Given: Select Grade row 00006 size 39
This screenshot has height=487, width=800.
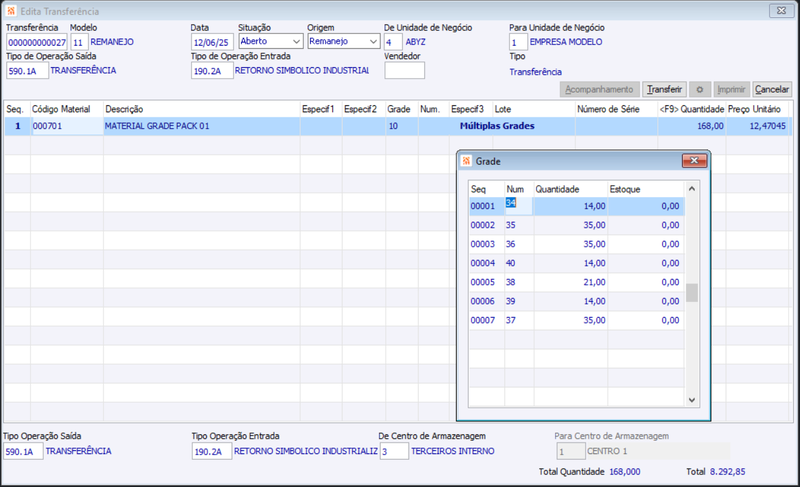Looking at the screenshot, I should tap(577, 301).
